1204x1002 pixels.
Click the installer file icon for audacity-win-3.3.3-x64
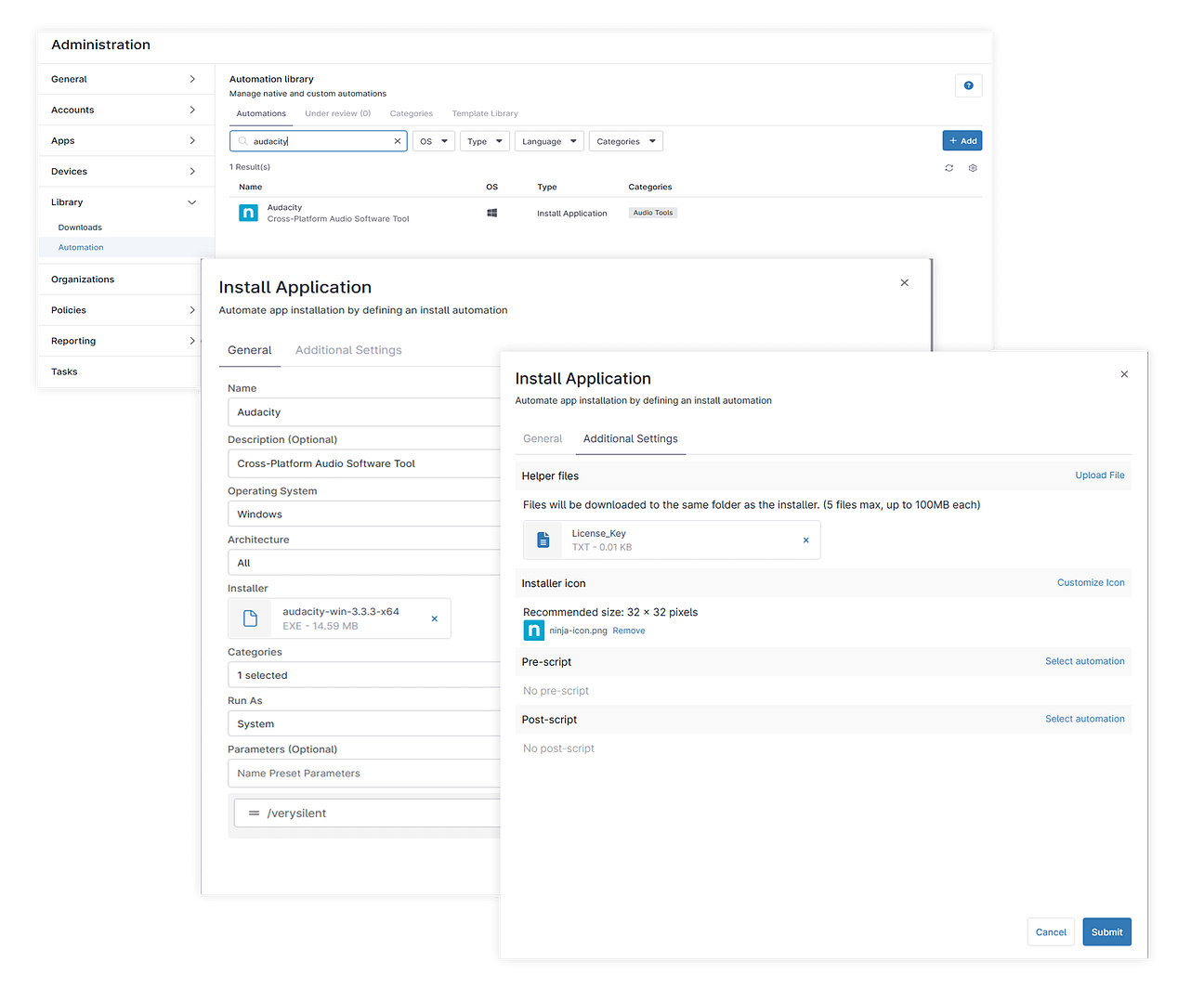click(x=250, y=618)
